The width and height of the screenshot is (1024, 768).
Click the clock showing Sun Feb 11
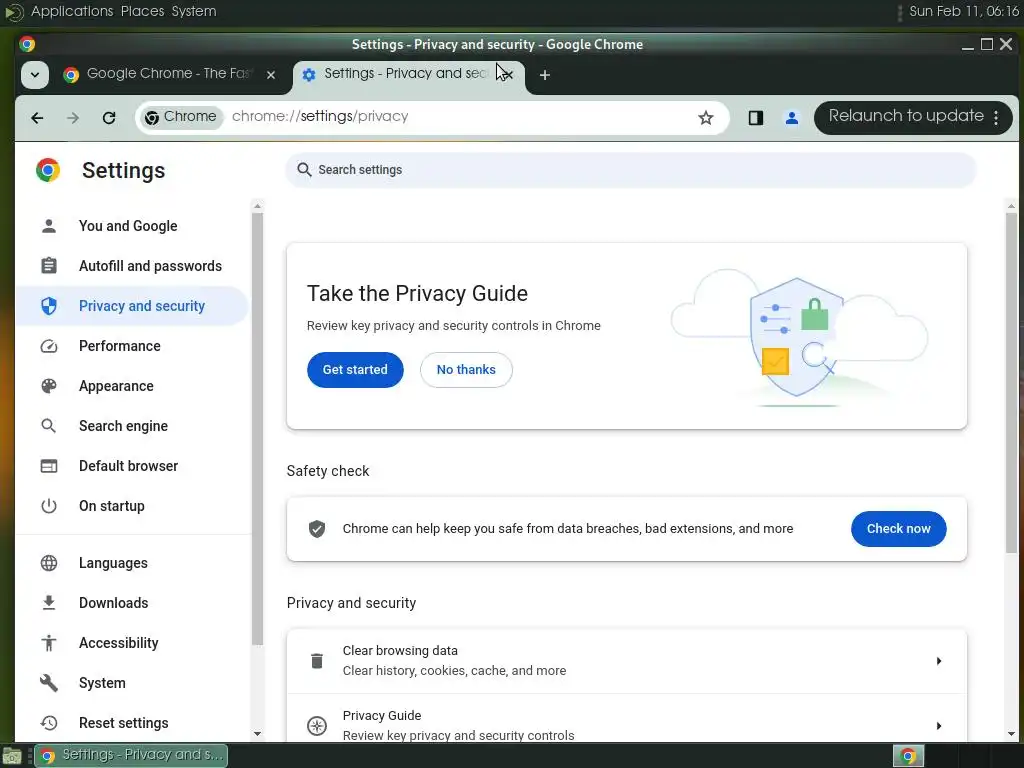point(964,11)
